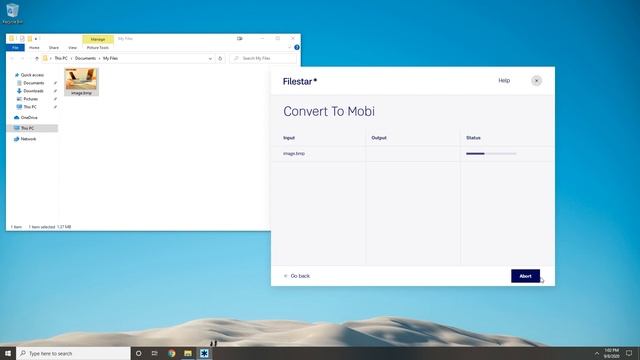Click the Manage contextual tab
This screenshot has width=640, height=360.
(x=98, y=39)
